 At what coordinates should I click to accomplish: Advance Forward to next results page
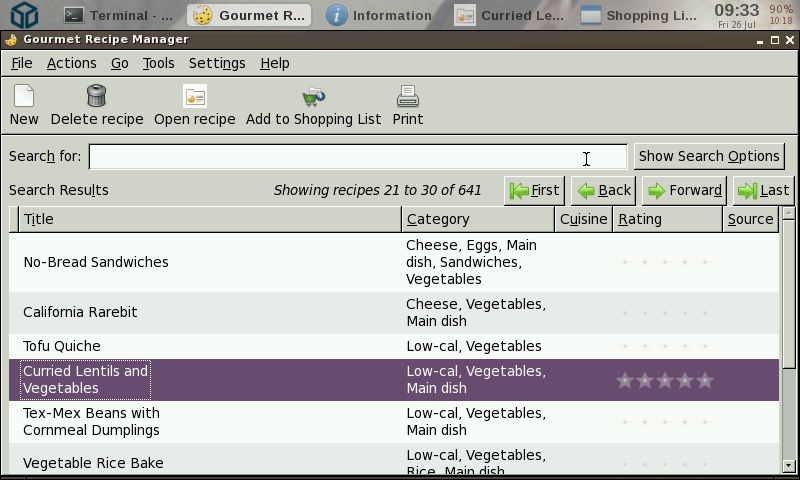click(x=684, y=190)
